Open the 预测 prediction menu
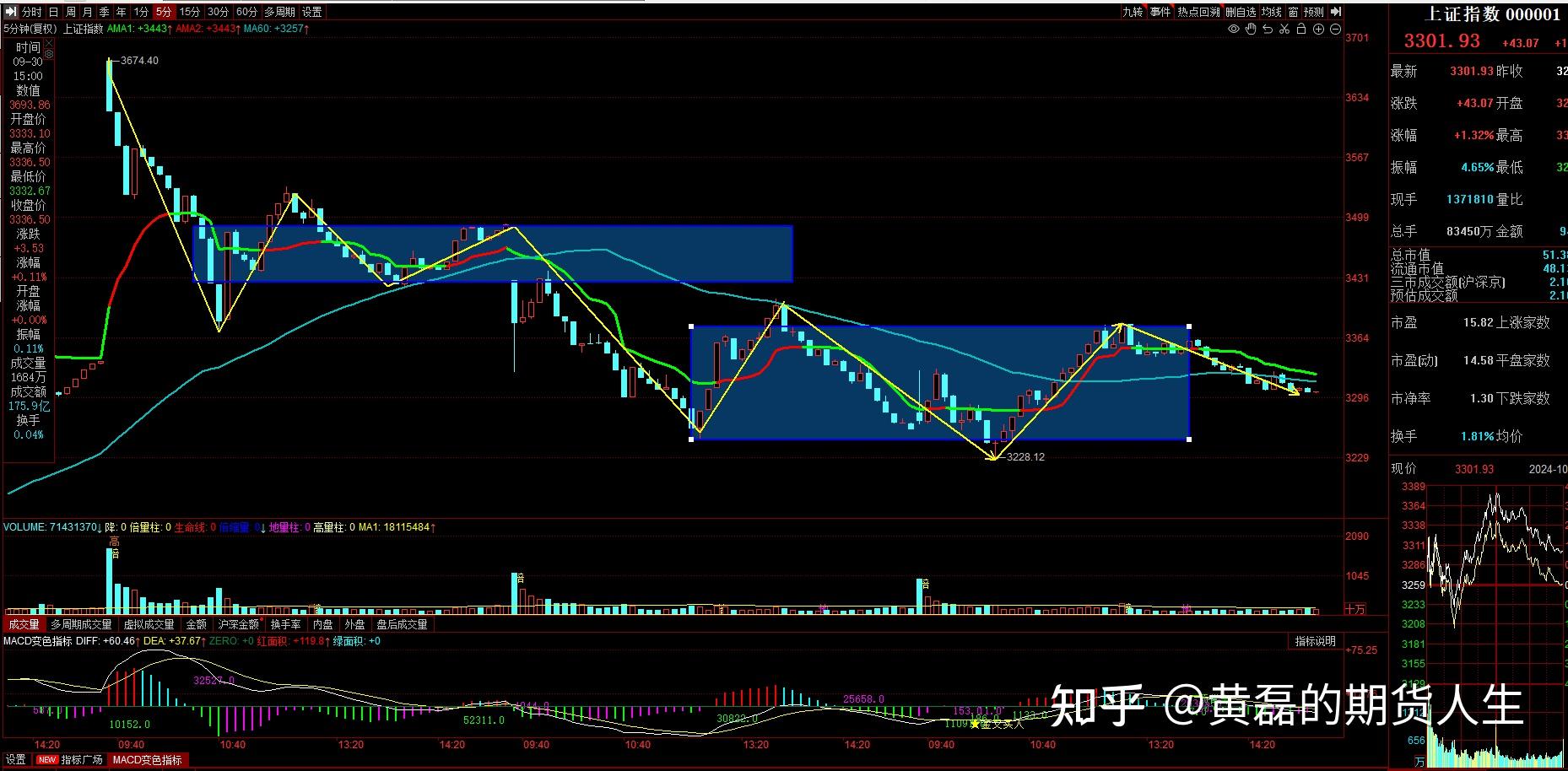 point(1313,12)
